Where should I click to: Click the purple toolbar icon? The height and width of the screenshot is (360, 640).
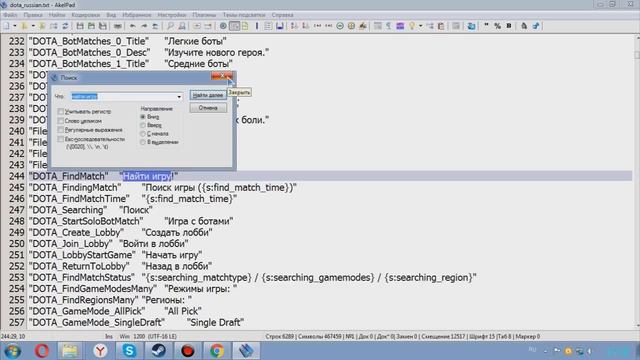click(400, 26)
